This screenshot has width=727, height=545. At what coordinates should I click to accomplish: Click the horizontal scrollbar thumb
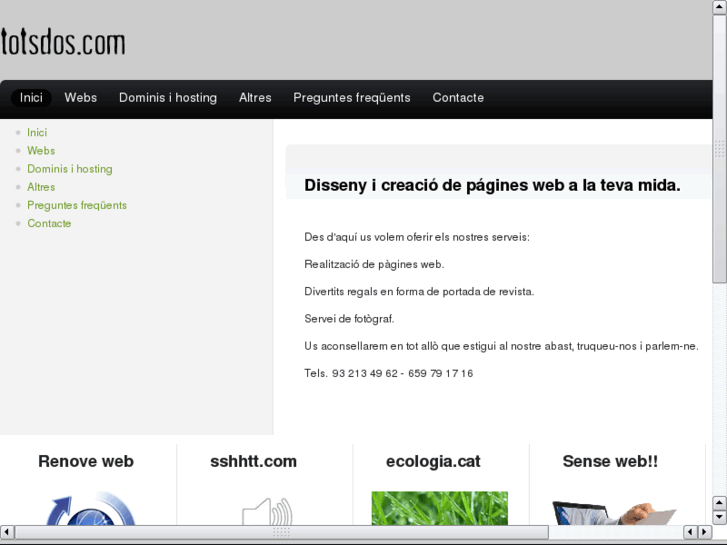pos(281,532)
